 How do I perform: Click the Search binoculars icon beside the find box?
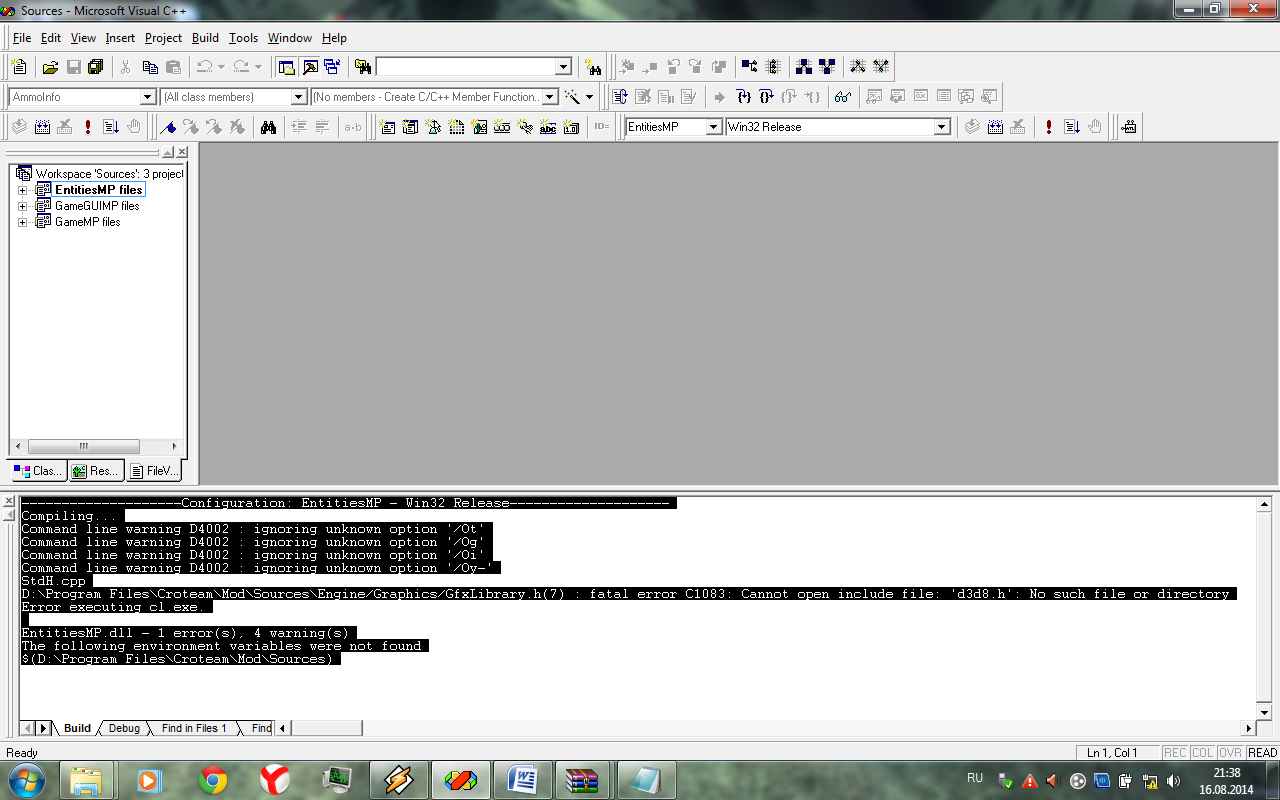[x=594, y=67]
